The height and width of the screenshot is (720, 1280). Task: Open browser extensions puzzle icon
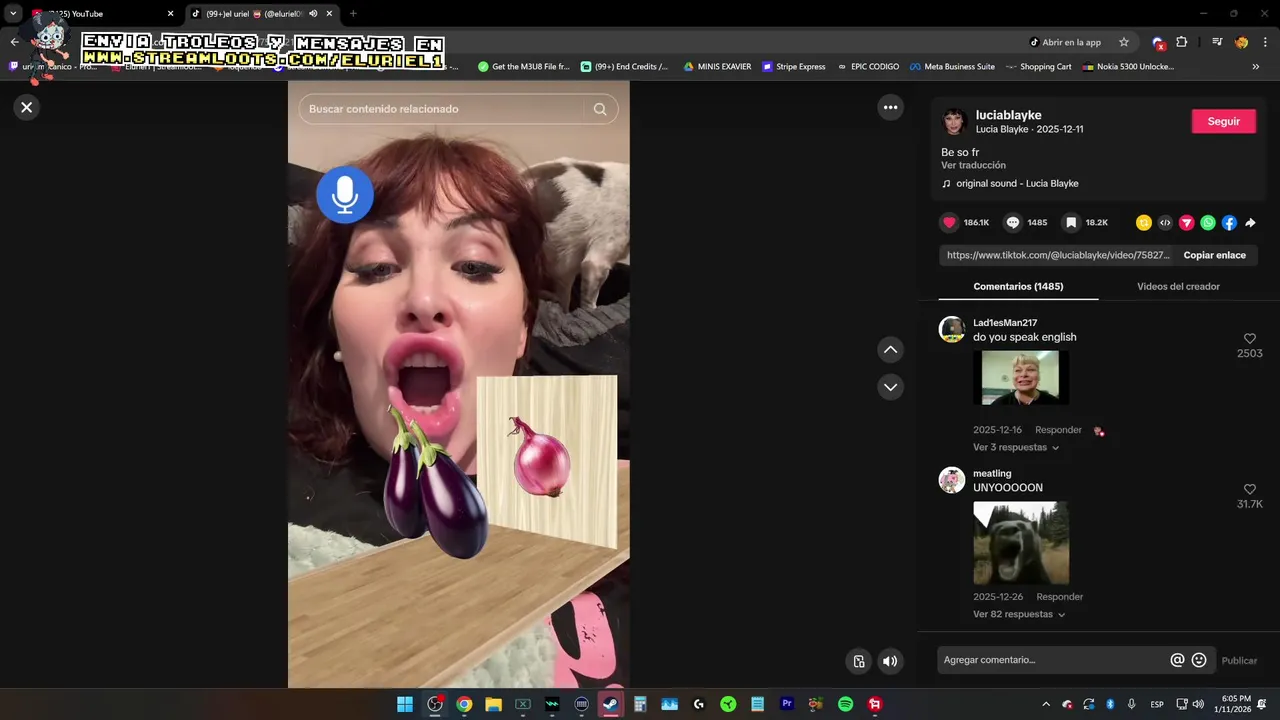pos(1182,42)
